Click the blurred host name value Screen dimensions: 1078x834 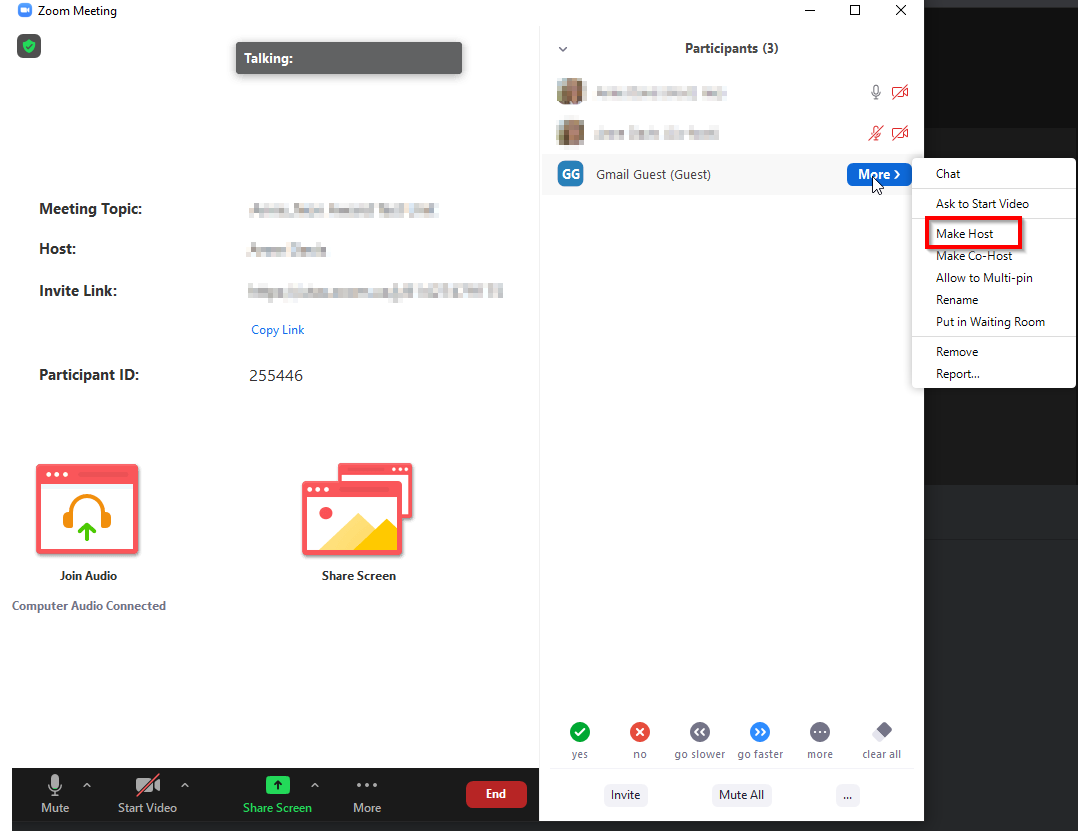pos(287,250)
